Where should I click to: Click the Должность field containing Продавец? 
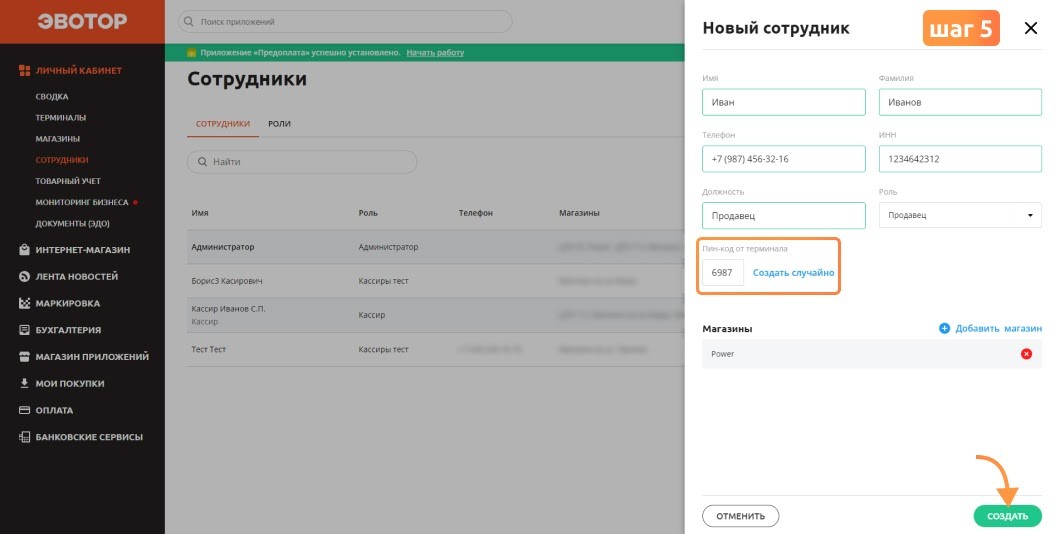point(784,216)
